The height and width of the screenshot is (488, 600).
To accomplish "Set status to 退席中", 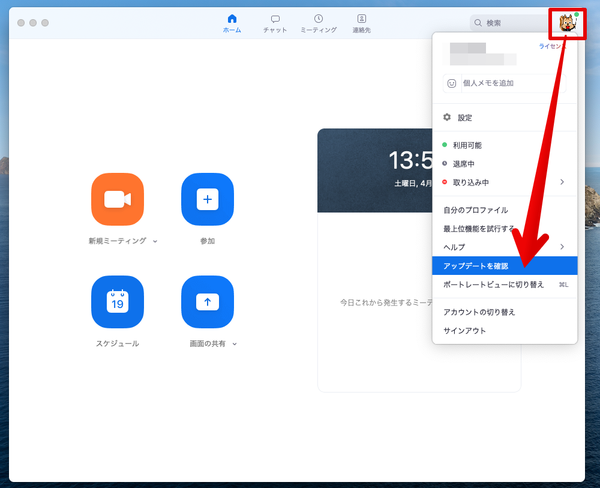I will (x=463, y=163).
